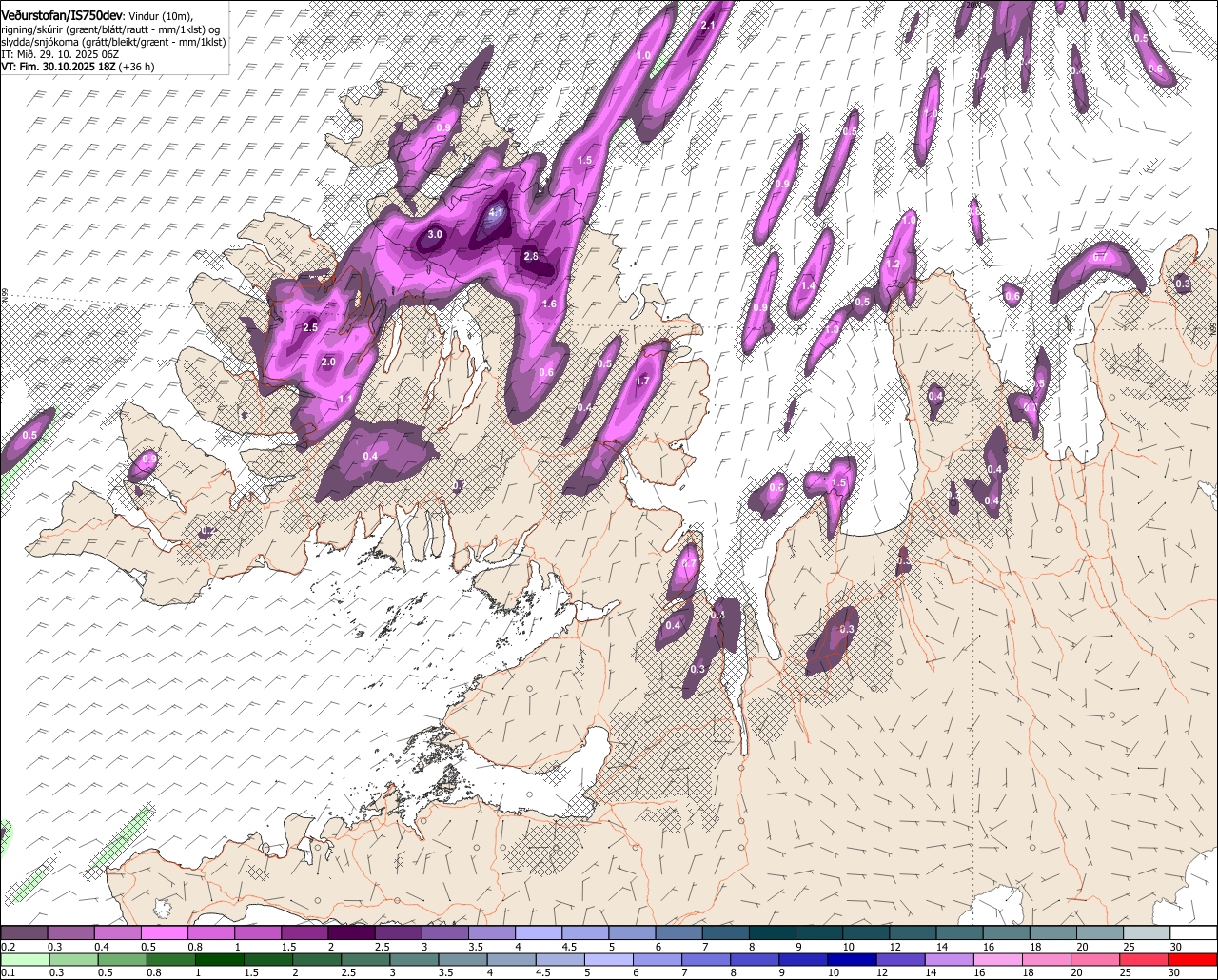Select lower legend swatch starting at 25
Image resolution: width=1218 pixels, height=980 pixels.
pos(1144,959)
